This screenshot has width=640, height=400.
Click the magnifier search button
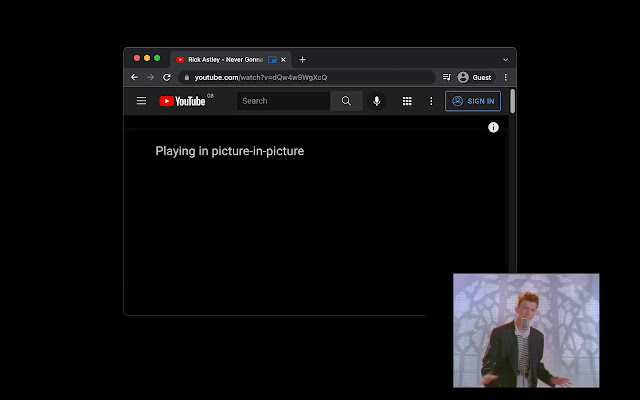click(x=346, y=101)
